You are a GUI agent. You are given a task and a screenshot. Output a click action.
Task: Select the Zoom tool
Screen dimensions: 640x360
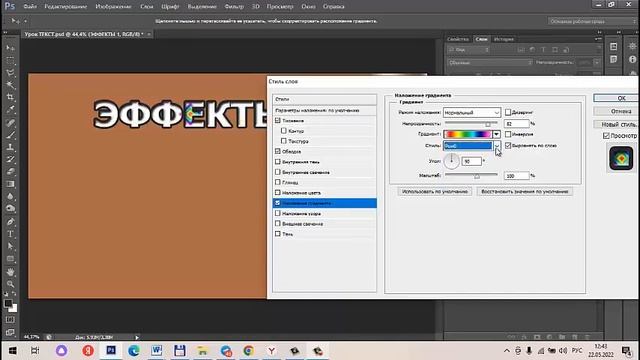[10, 284]
